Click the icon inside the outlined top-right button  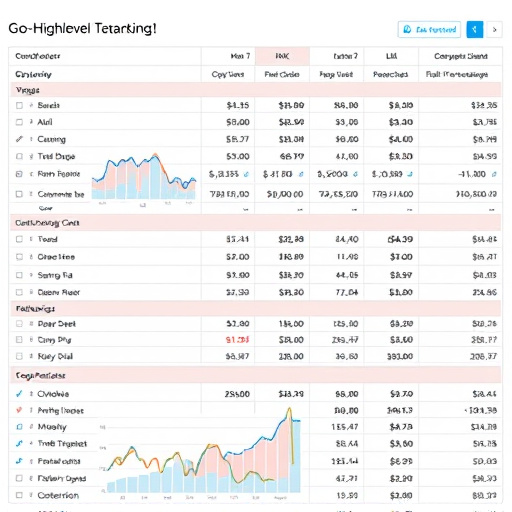pos(407,29)
